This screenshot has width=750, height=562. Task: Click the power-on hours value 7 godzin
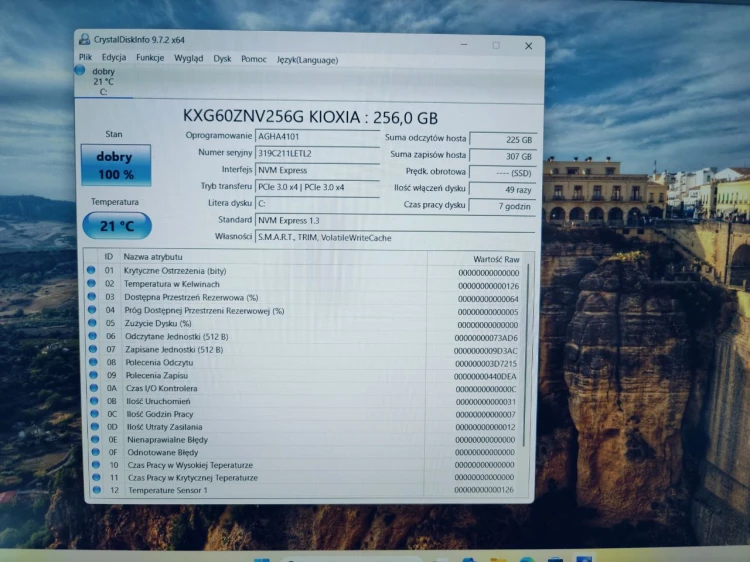tap(502, 206)
